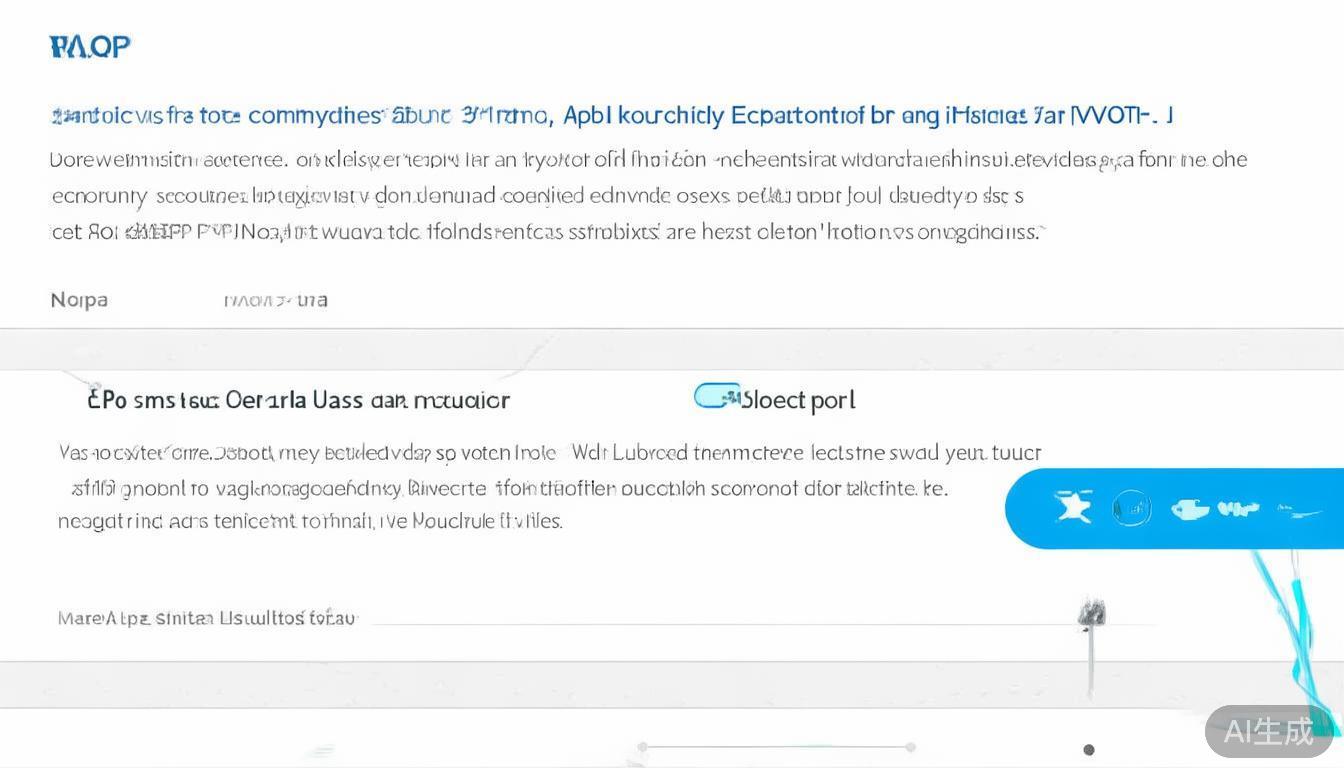The width and height of the screenshot is (1344, 768).
Task: Click the "AI生成" badge
Action: pyautogui.click(x=1268, y=731)
